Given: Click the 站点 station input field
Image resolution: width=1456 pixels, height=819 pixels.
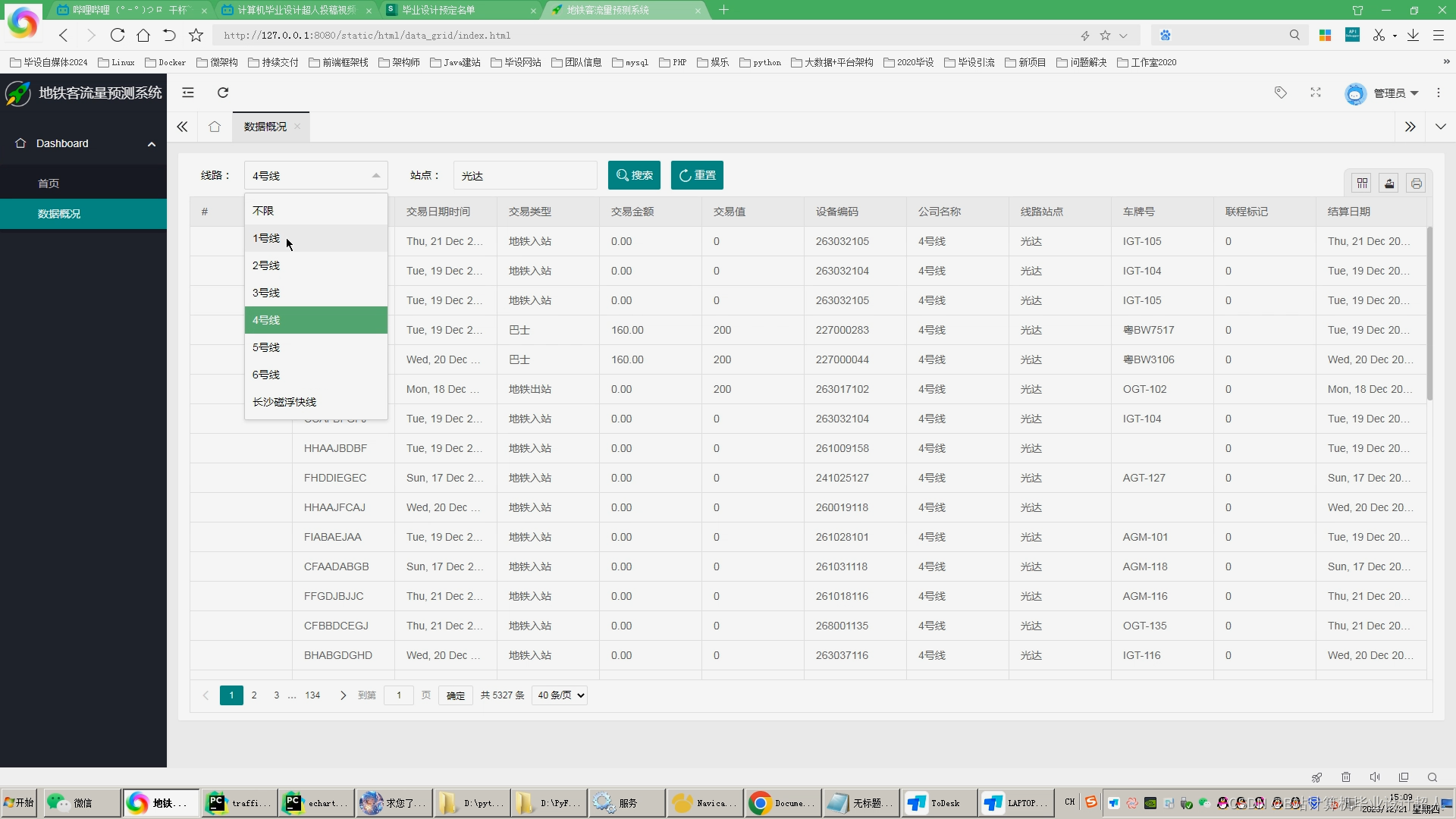Looking at the screenshot, I should (x=525, y=175).
